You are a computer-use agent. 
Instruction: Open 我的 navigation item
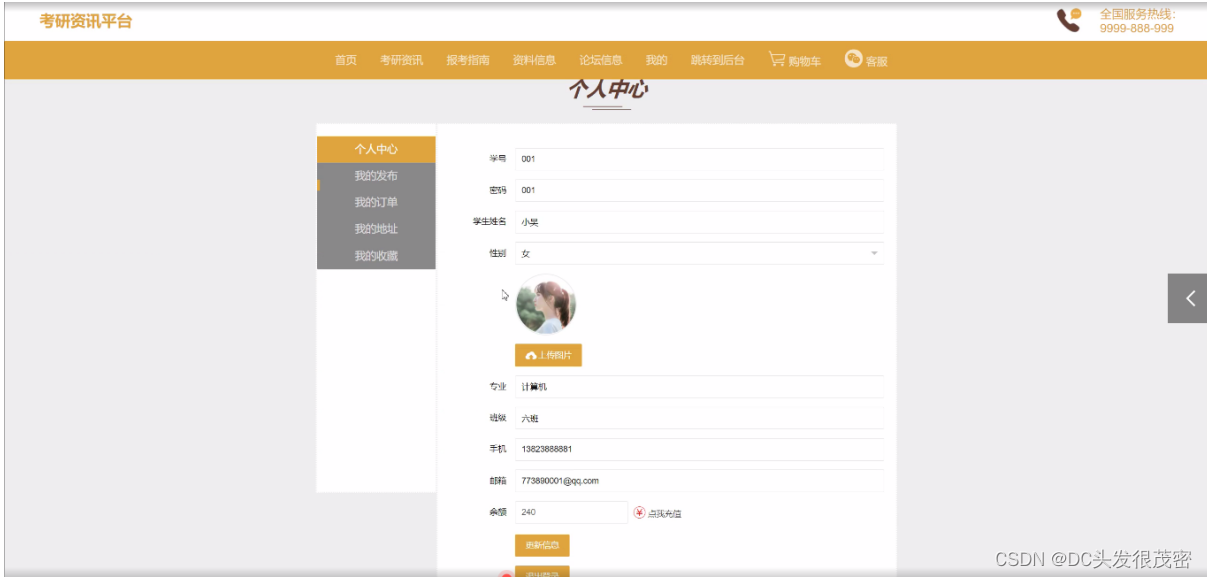[656, 60]
